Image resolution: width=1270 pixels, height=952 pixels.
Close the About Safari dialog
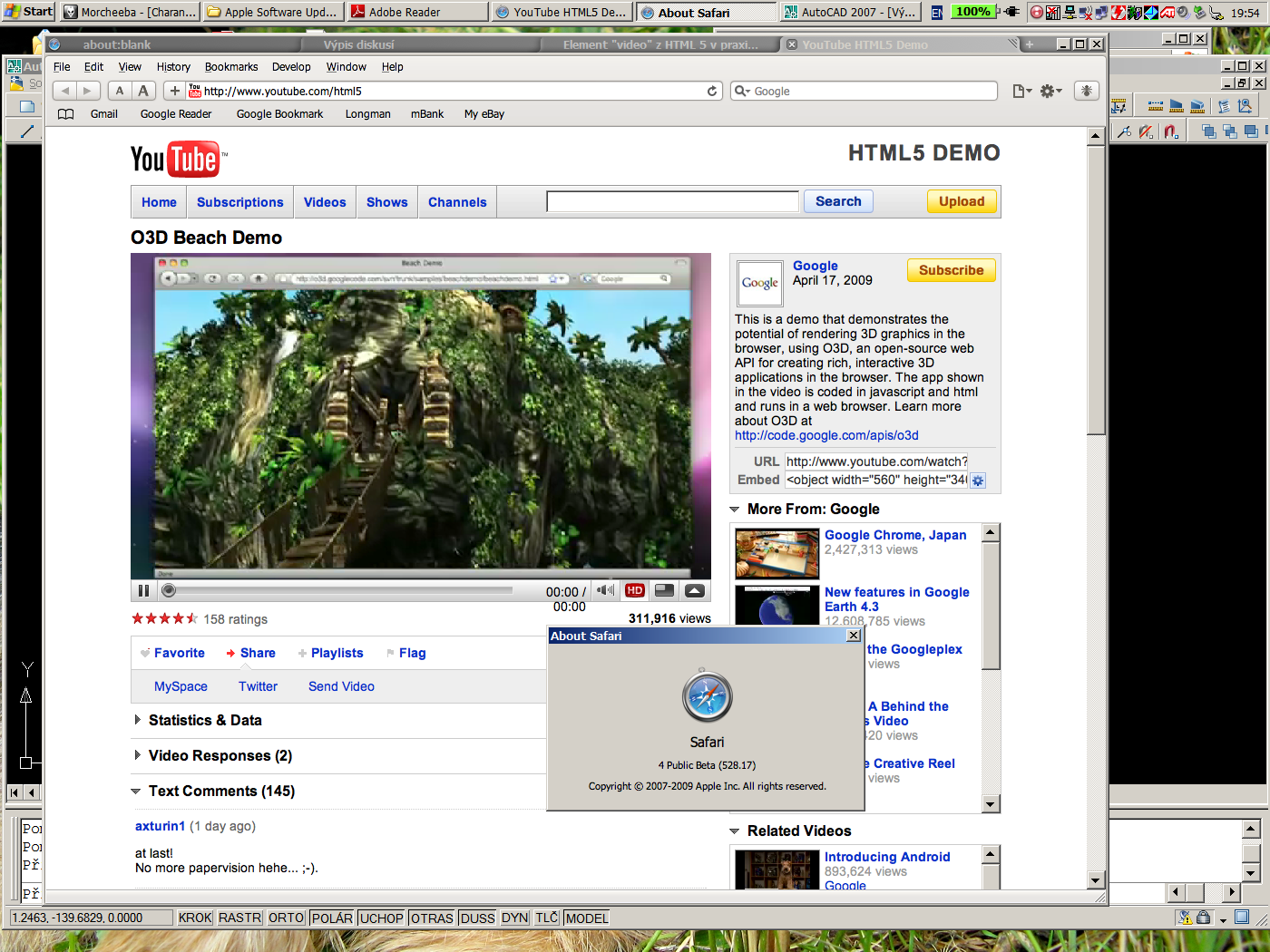coord(854,636)
